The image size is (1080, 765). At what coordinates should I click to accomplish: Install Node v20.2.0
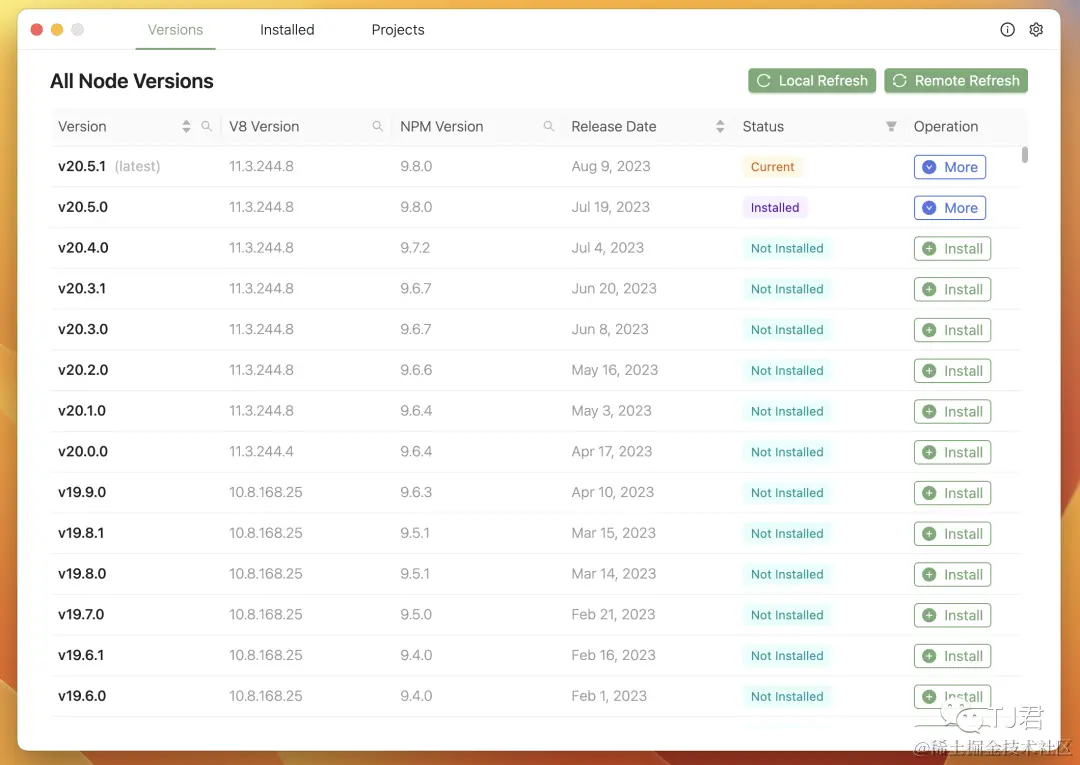click(953, 370)
